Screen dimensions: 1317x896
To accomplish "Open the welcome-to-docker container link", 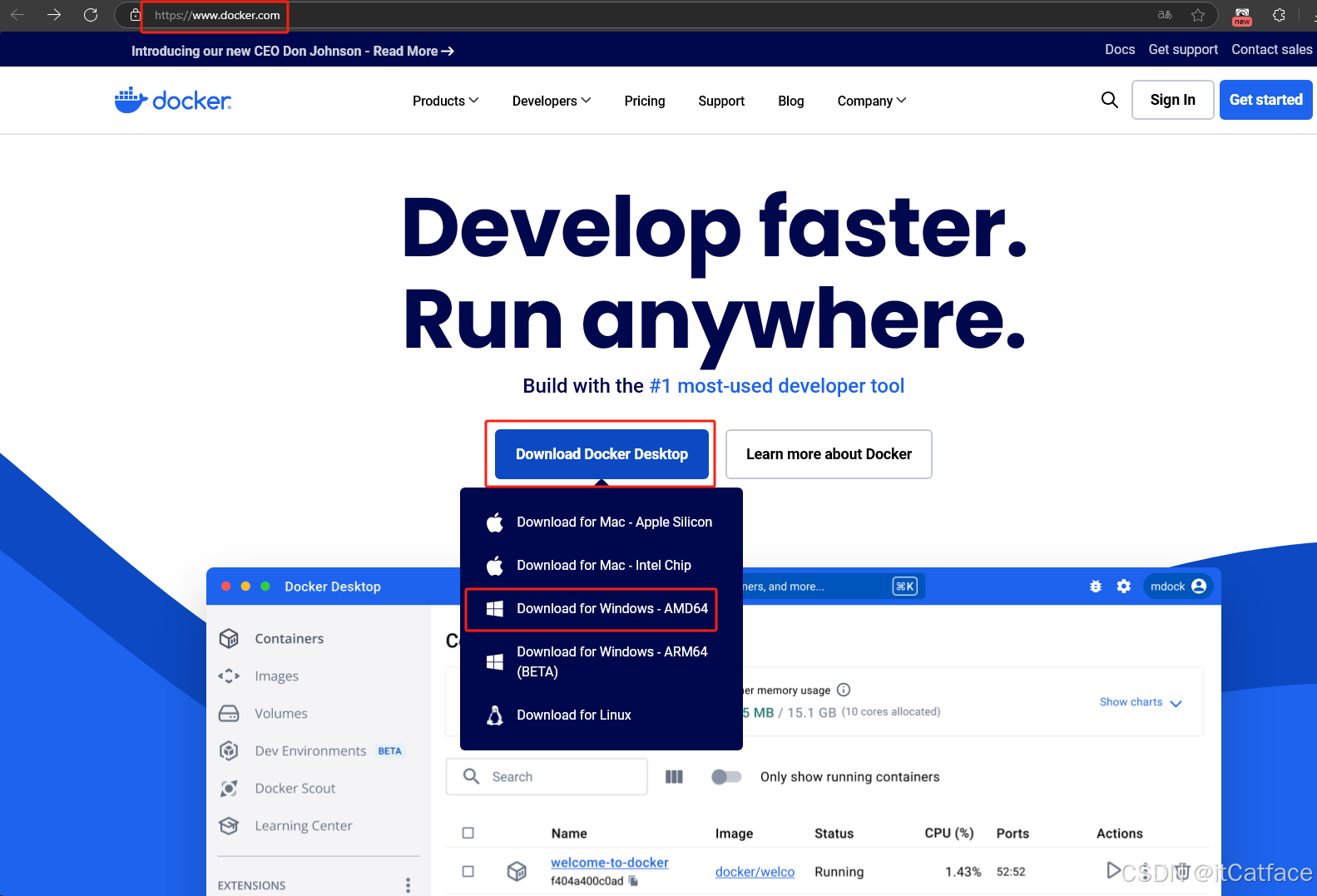I will click(x=609, y=863).
